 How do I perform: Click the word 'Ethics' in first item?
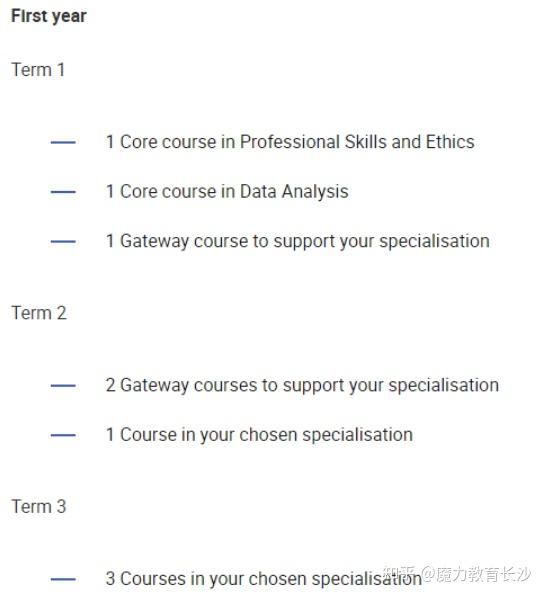[450, 142]
